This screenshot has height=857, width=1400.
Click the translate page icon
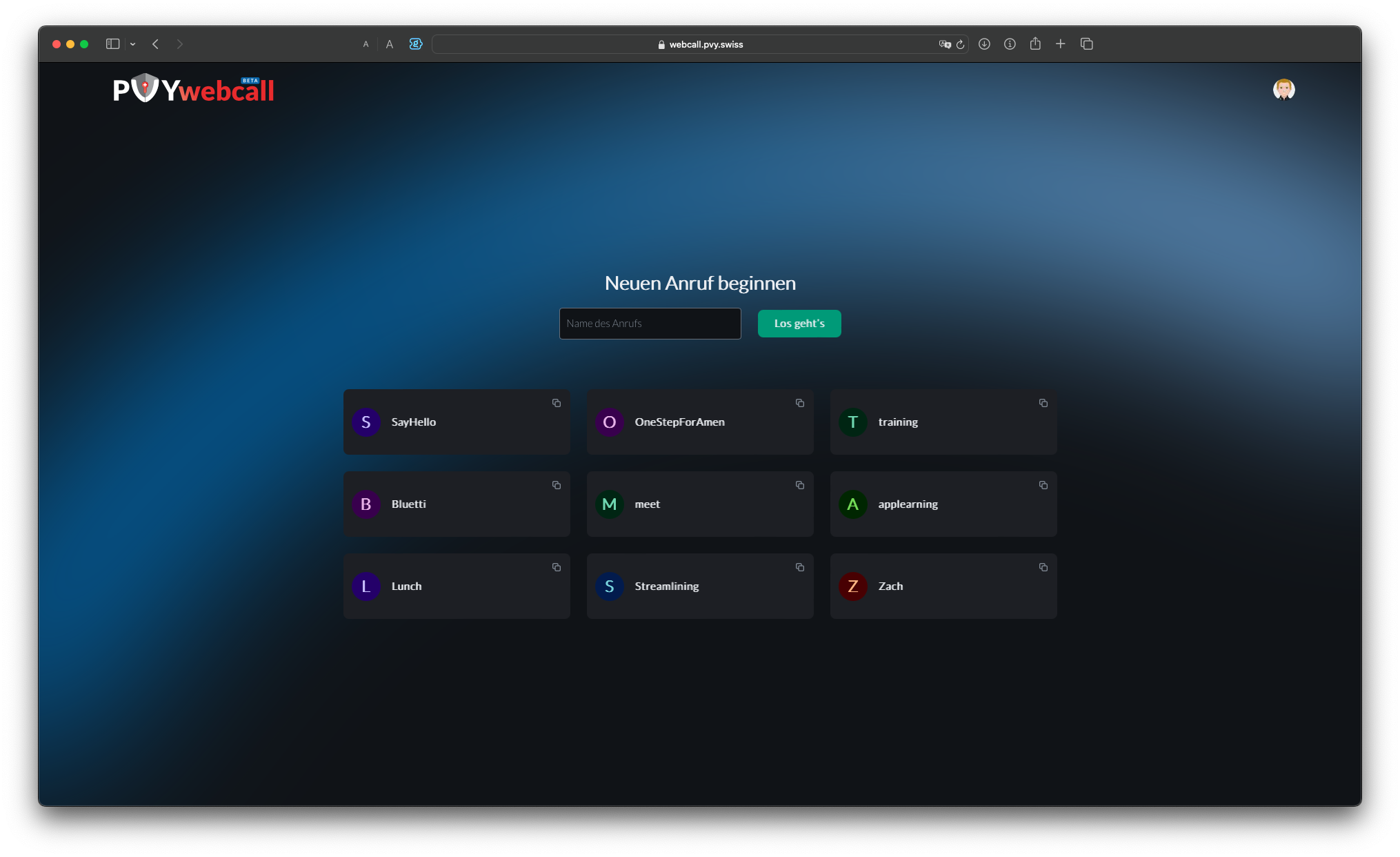944,44
